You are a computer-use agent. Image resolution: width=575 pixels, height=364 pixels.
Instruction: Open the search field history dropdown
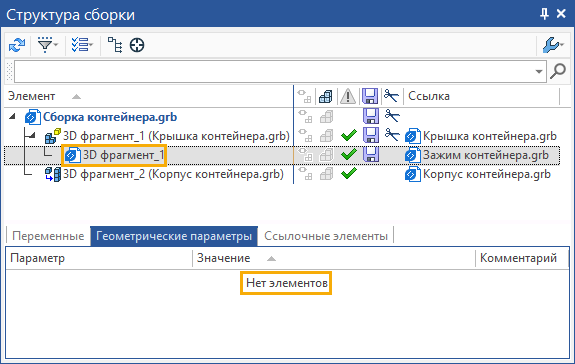539,71
